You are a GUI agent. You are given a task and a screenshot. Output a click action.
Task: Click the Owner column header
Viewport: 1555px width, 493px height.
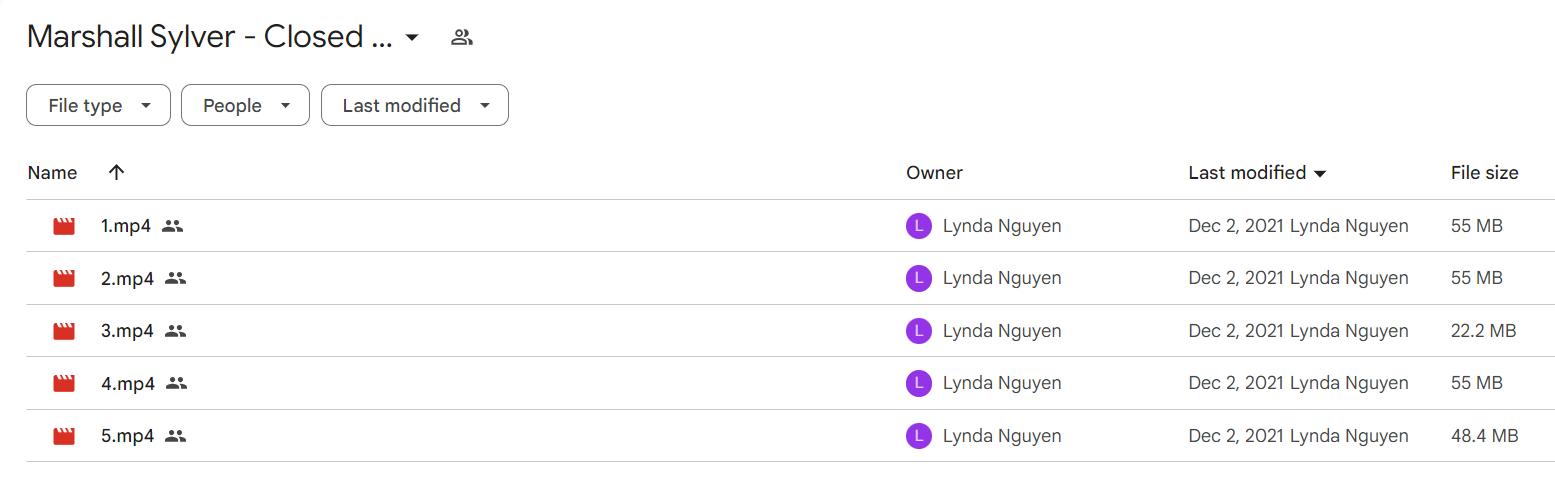[x=934, y=172]
